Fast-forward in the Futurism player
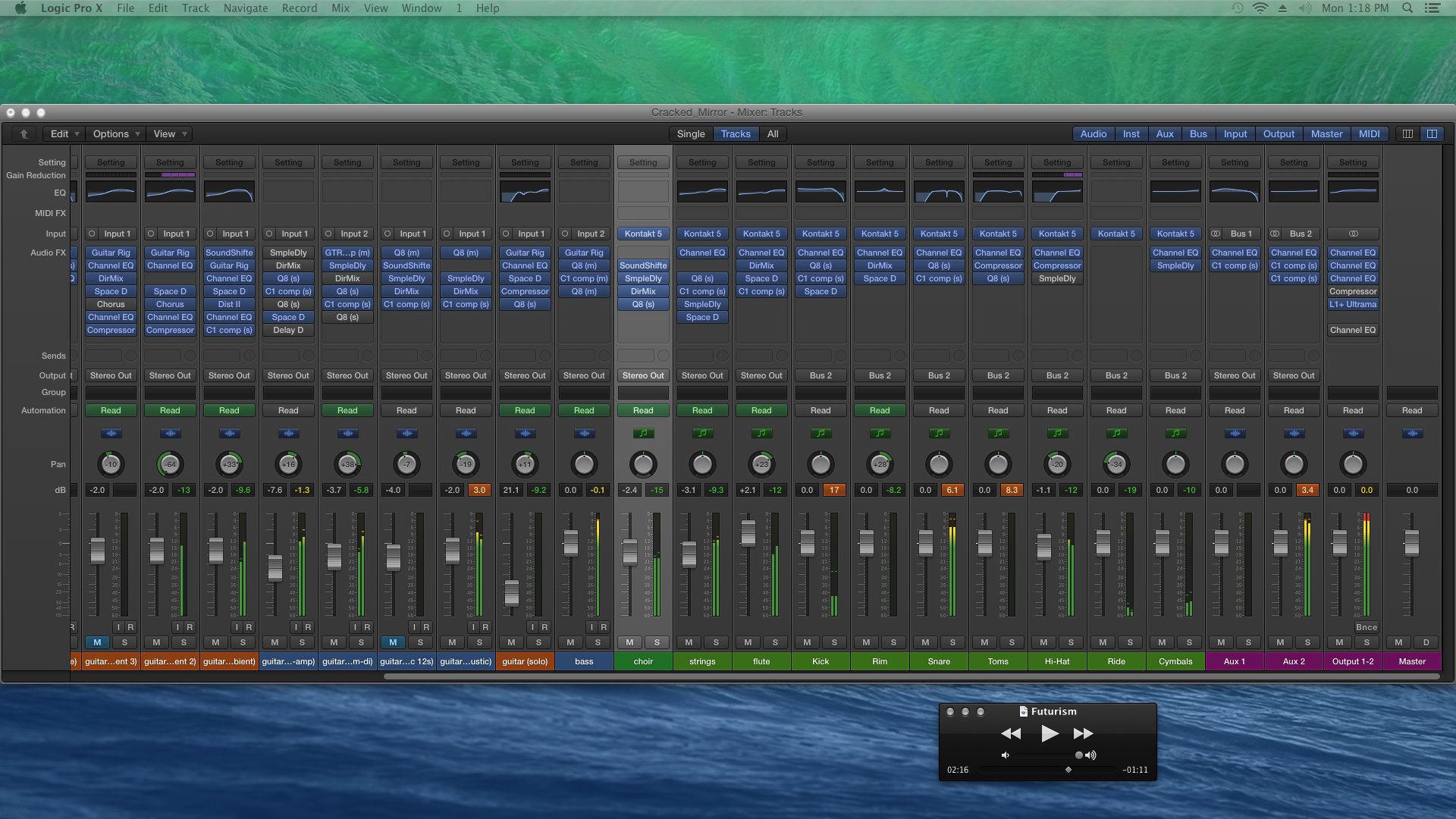 click(1083, 733)
